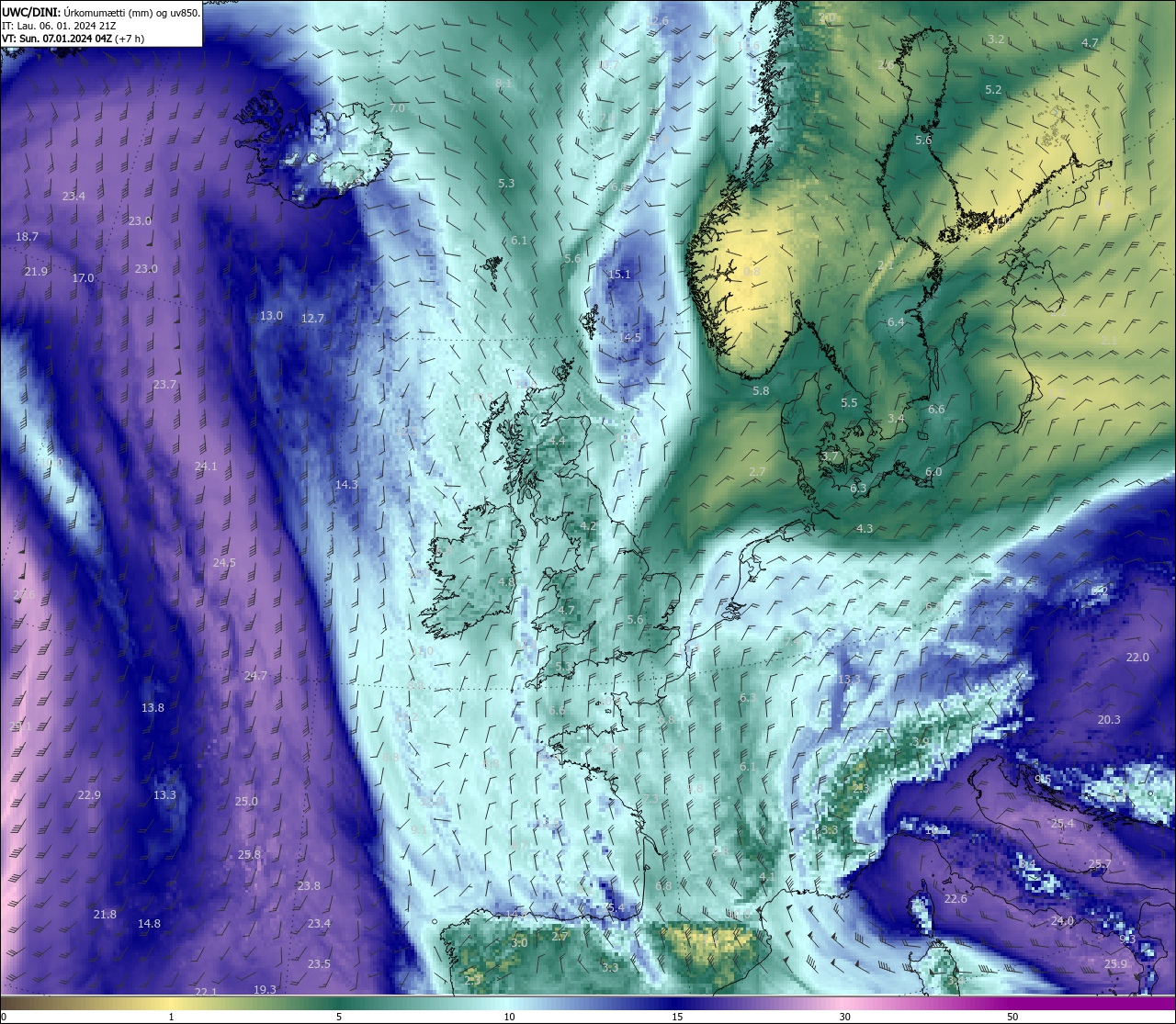
Task: Click the '3.2' value in the top right
Action: pyautogui.click(x=996, y=39)
